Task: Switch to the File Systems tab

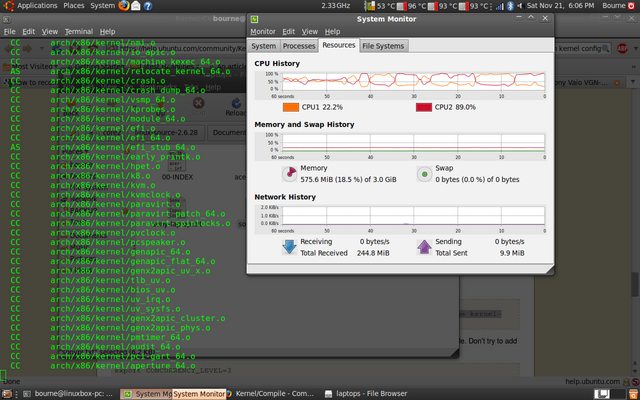Action: [x=383, y=46]
